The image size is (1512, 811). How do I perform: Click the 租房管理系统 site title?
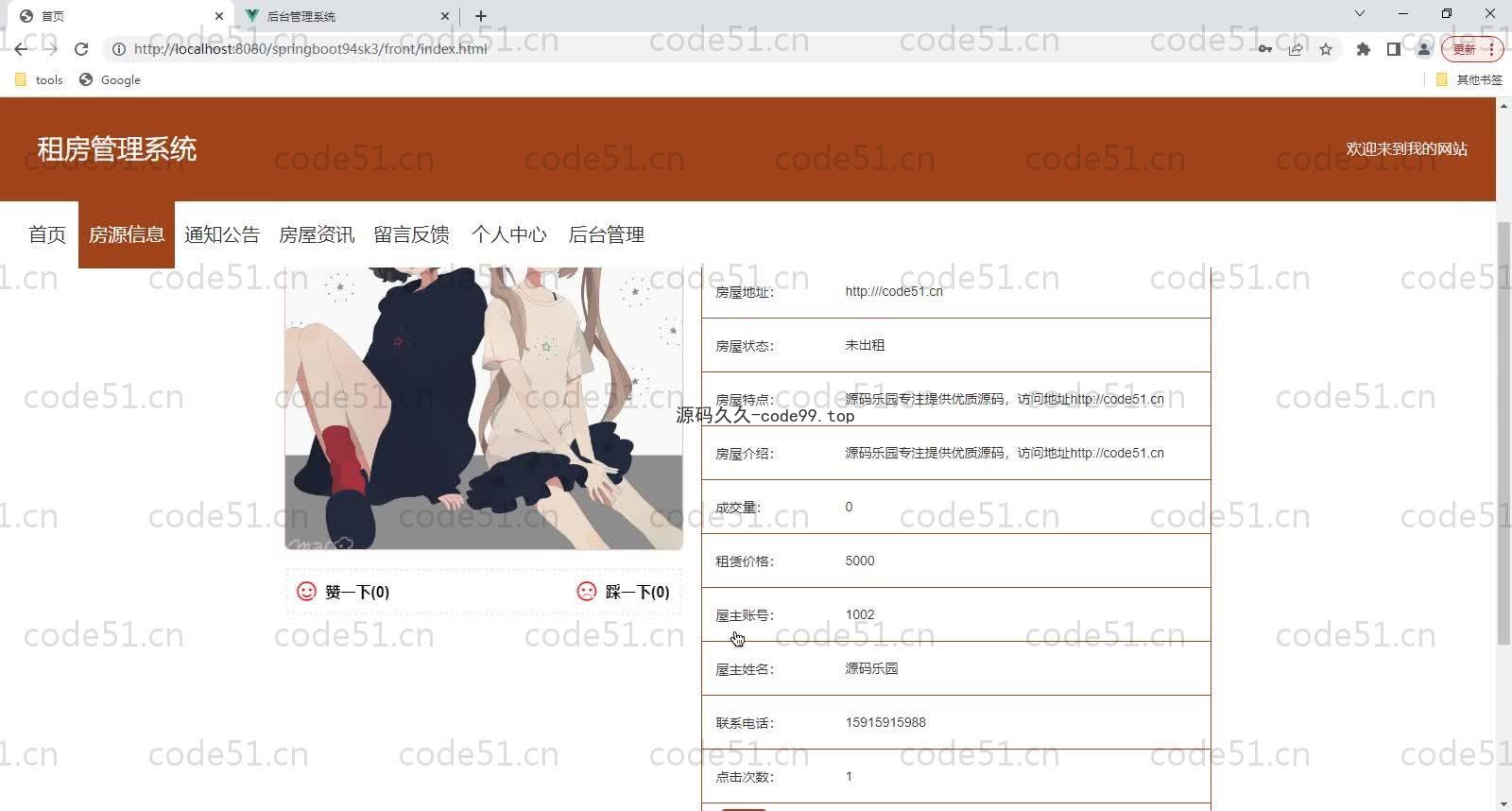[x=117, y=149]
